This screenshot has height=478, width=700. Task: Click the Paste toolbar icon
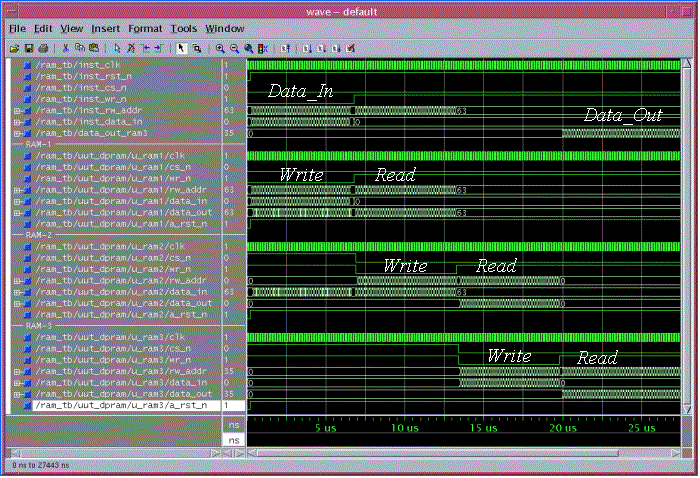coord(93,47)
